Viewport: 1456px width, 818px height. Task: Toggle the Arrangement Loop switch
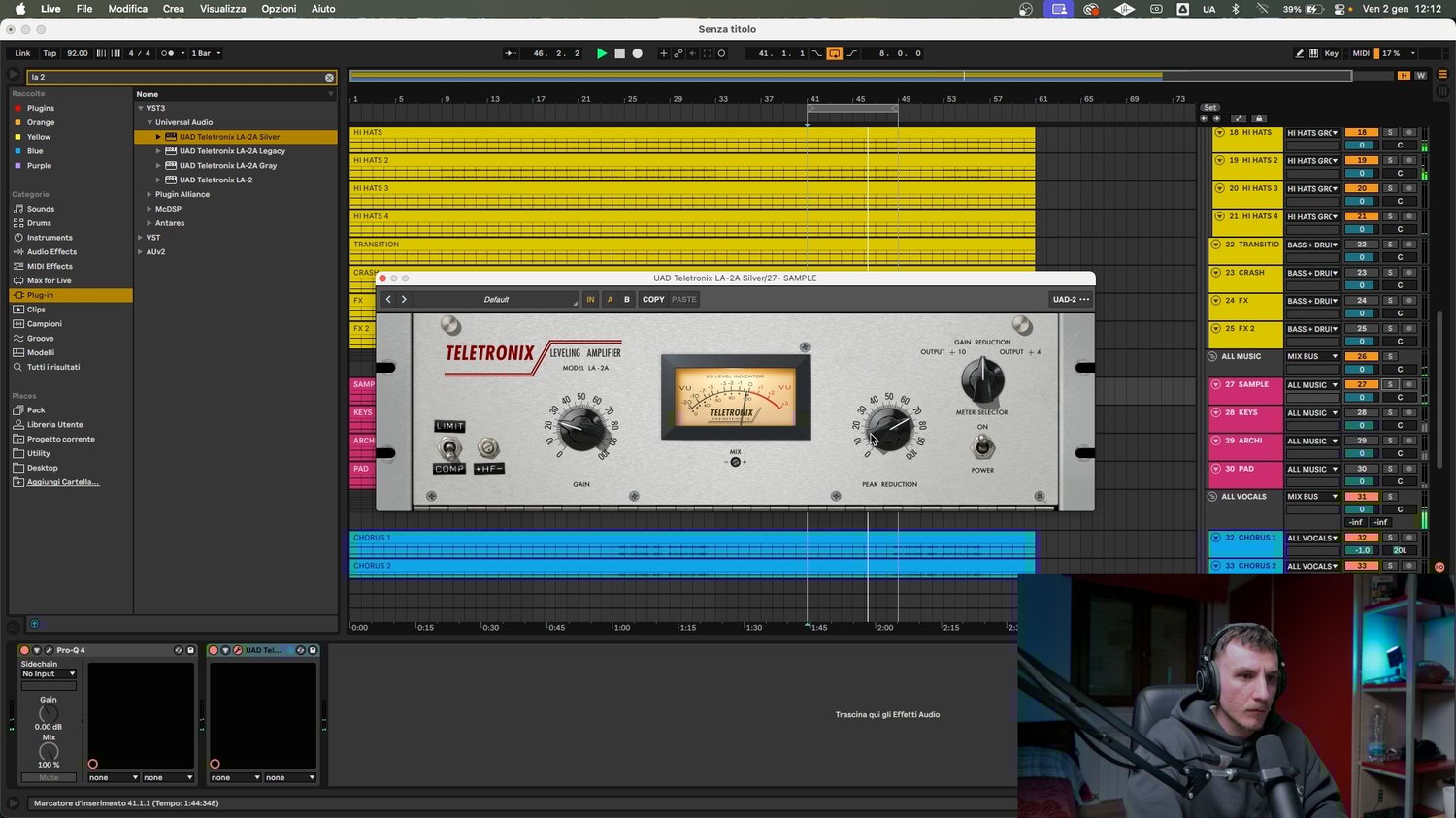834,53
